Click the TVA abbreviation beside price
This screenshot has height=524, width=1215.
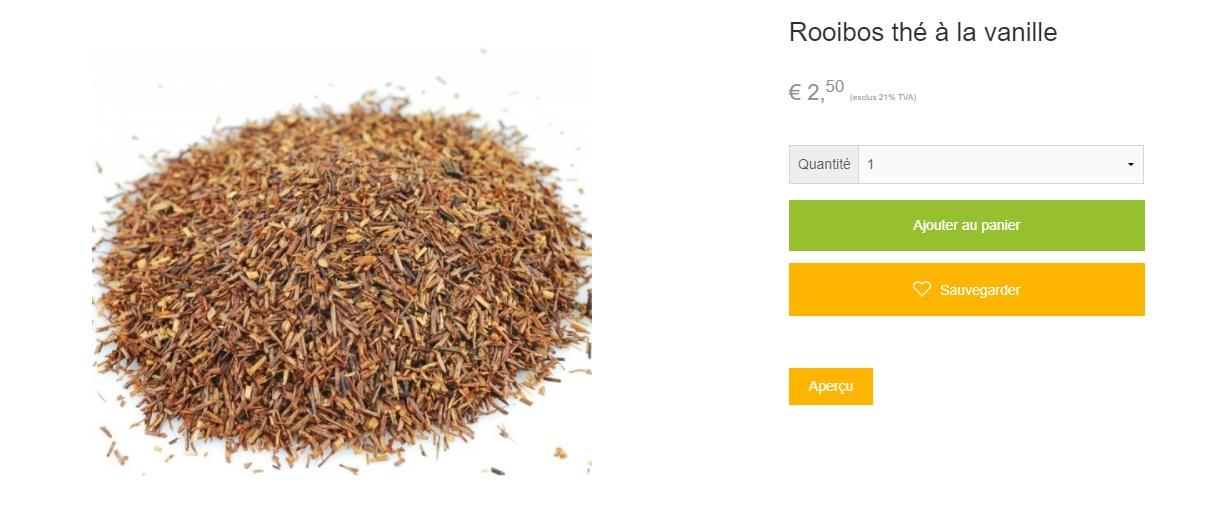(x=906, y=97)
